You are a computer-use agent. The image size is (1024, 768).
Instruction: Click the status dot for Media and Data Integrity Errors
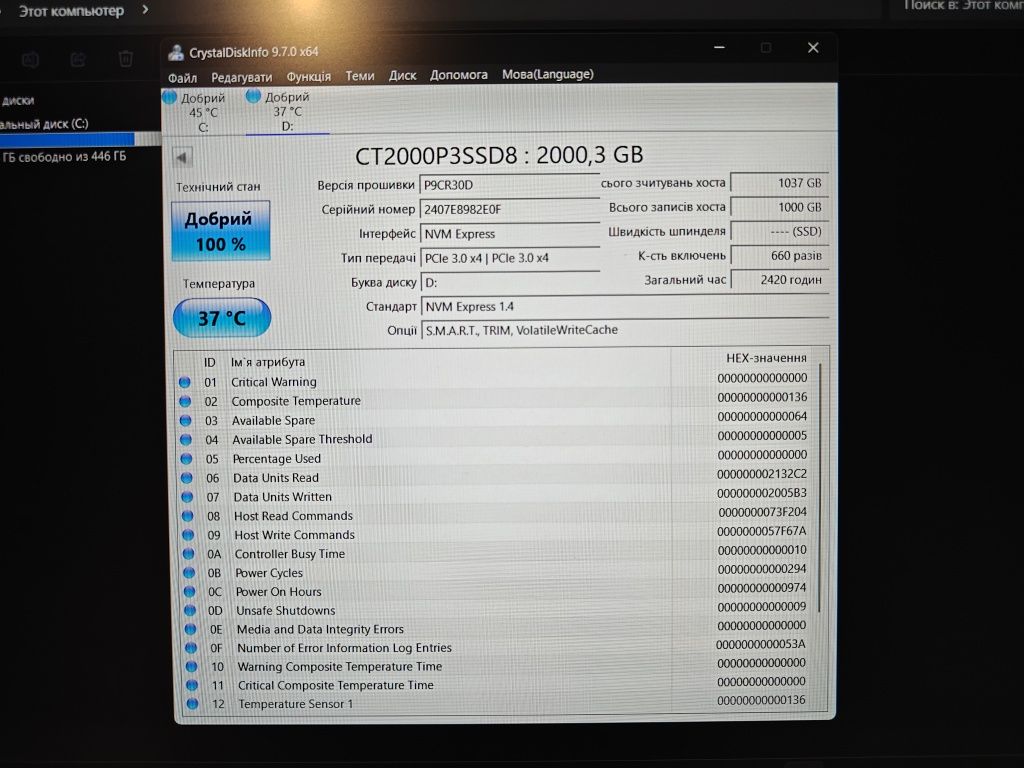click(190, 629)
